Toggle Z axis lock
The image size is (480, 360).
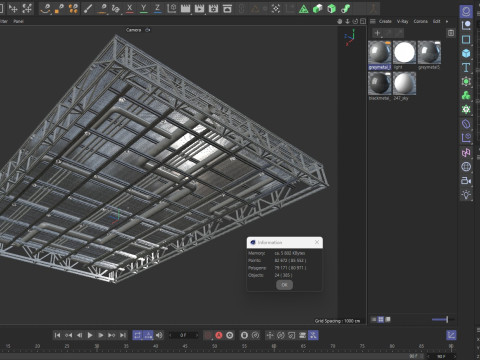pyautogui.click(x=157, y=8)
